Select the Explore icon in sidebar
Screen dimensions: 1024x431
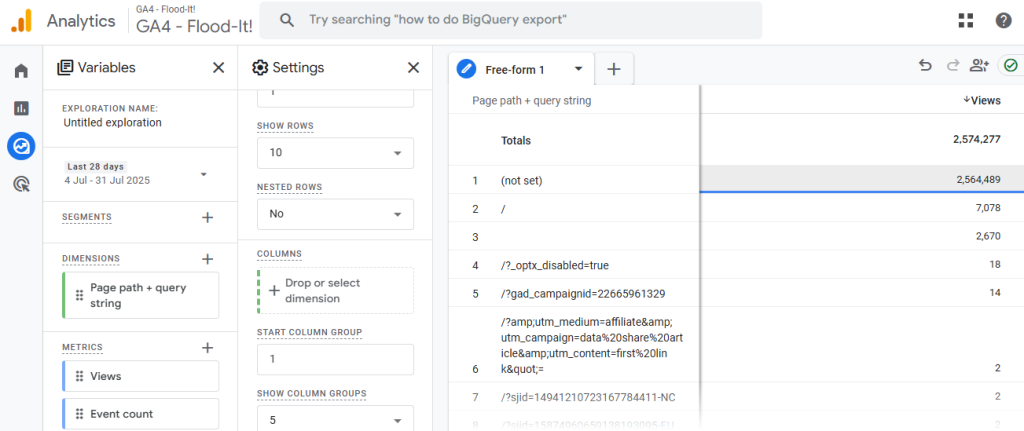coord(21,146)
